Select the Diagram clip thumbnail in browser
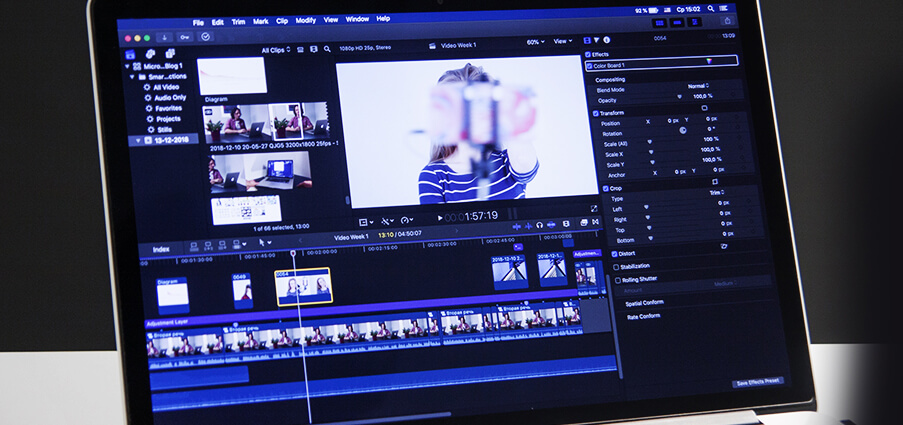Viewport: 903px width, 425px height. click(x=232, y=76)
